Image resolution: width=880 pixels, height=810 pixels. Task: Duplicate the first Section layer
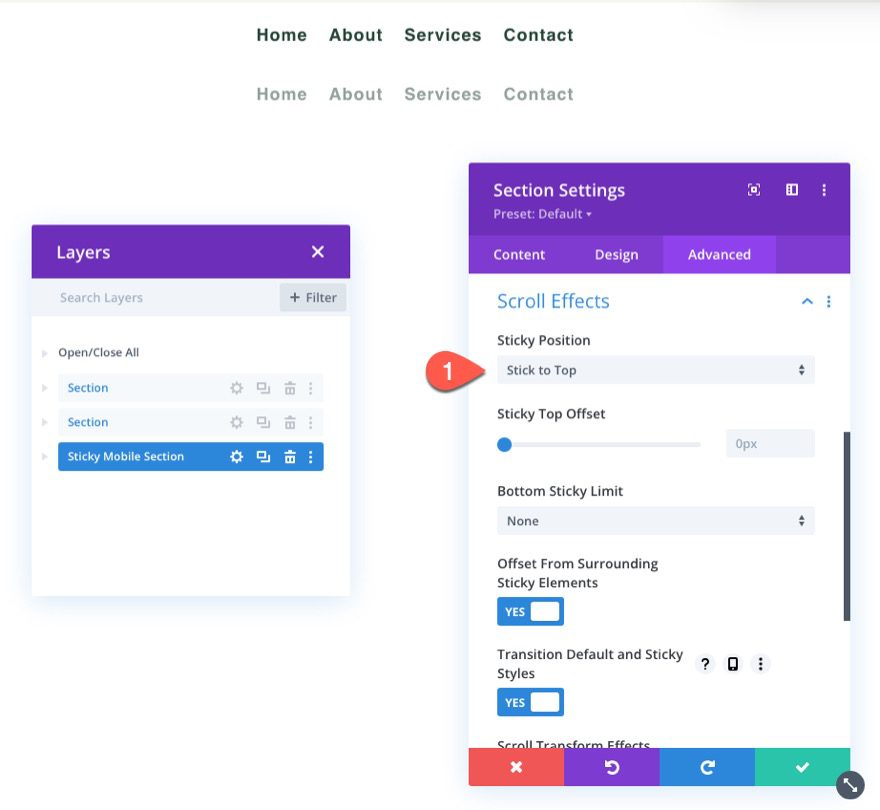click(x=264, y=387)
